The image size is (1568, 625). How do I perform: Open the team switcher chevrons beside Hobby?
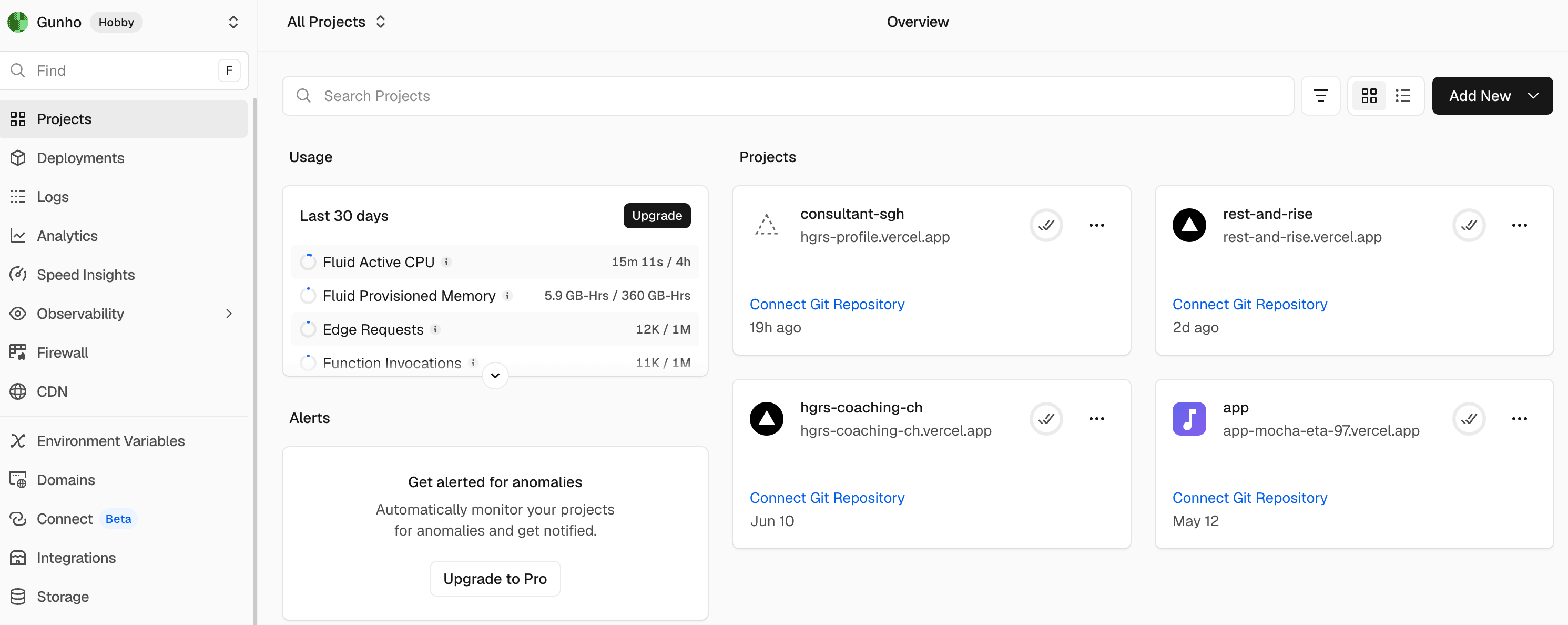[233, 22]
